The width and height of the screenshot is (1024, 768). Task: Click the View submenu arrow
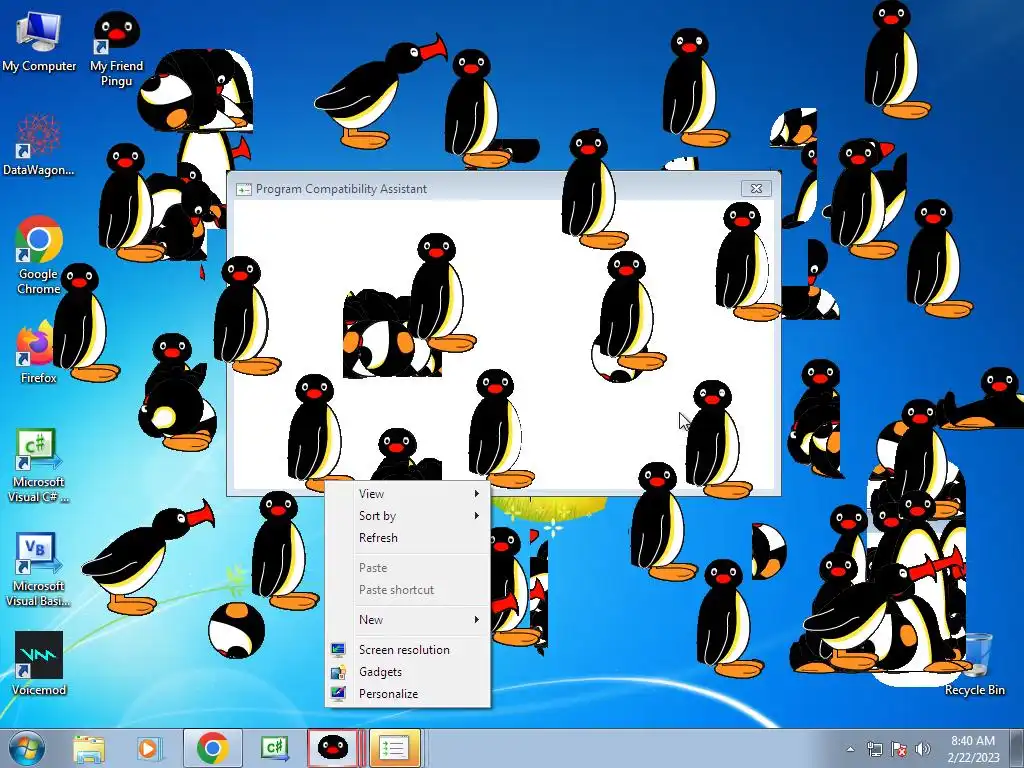(x=477, y=494)
